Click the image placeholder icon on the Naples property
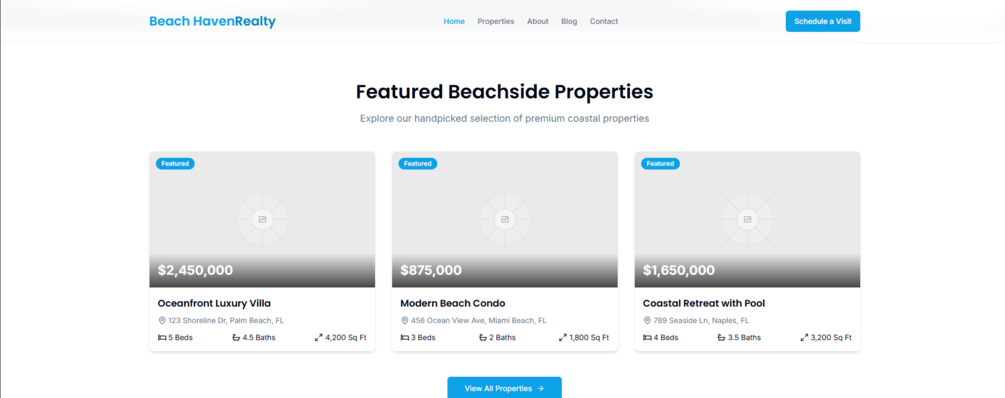The image size is (1005, 398). pos(747,219)
